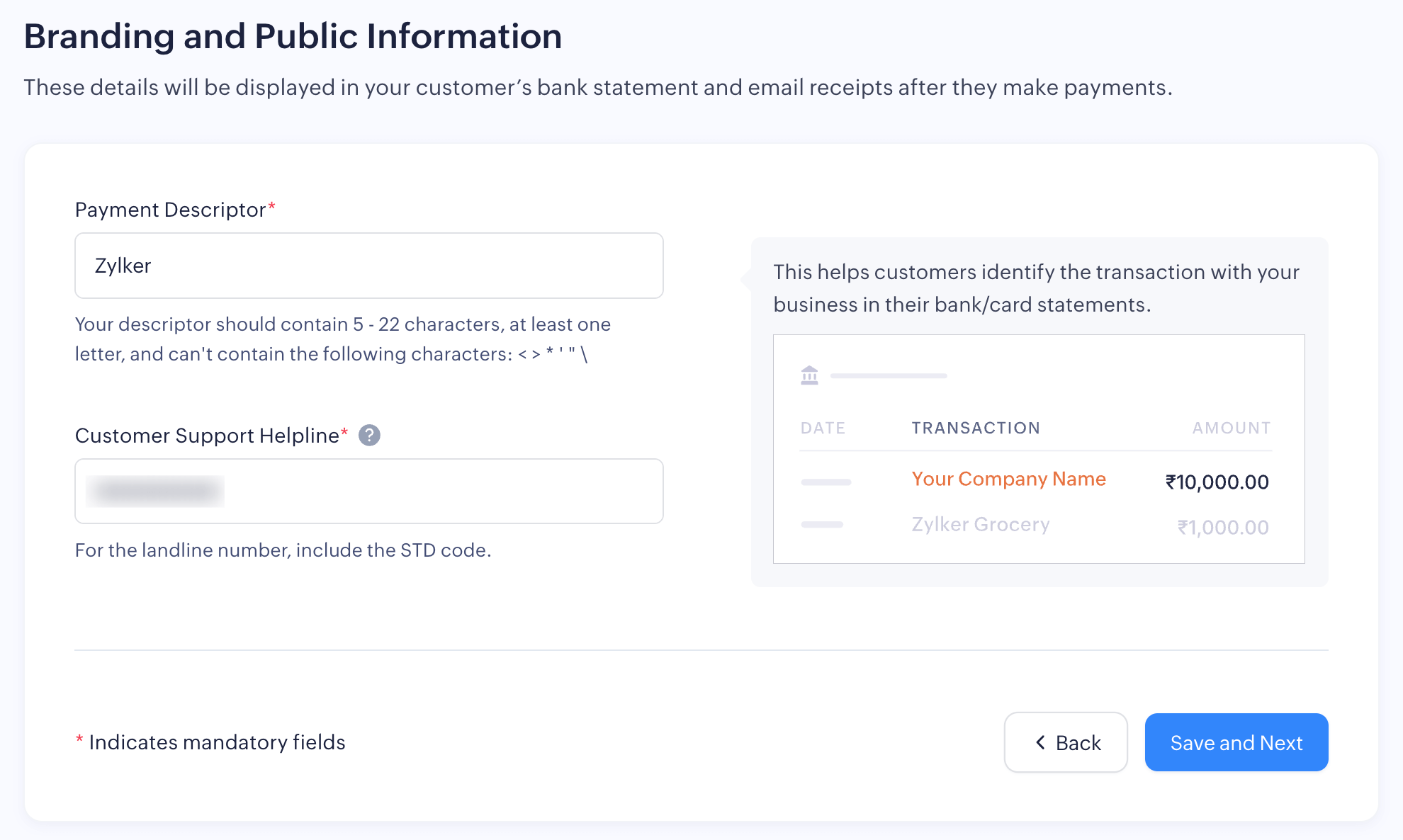Click the descriptor character requirements hint text
Viewport: 1403px width, 840px height.
click(x=342, y=339)
